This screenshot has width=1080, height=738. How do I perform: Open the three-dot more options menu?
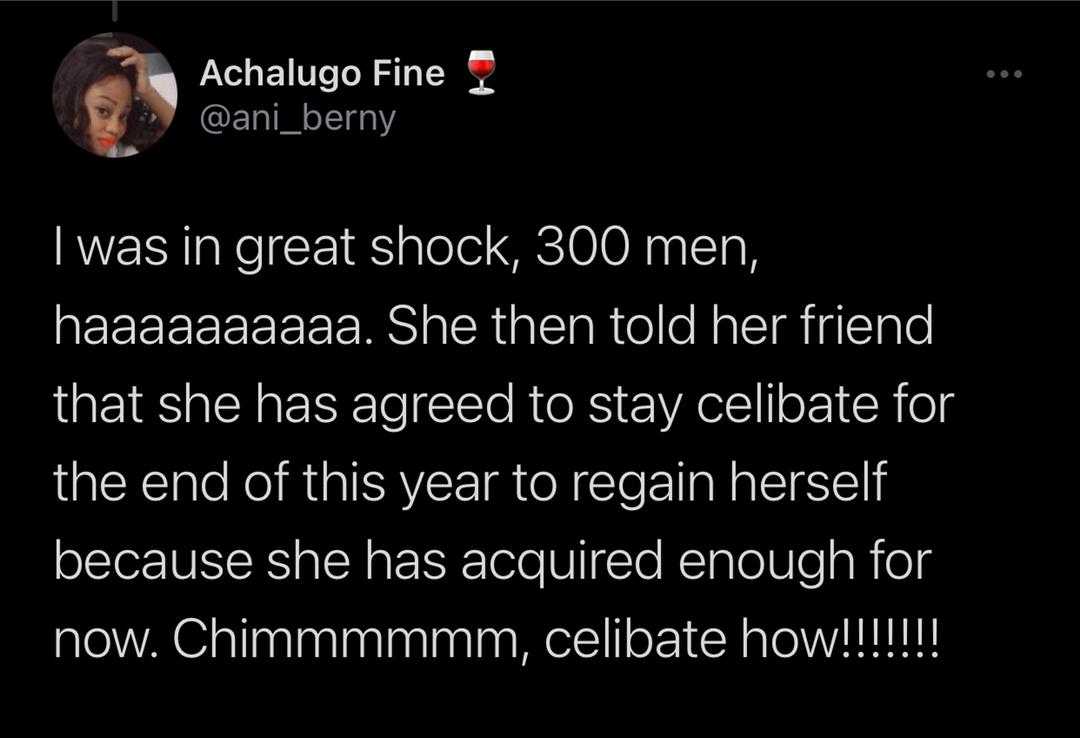tap(1004, 73)
